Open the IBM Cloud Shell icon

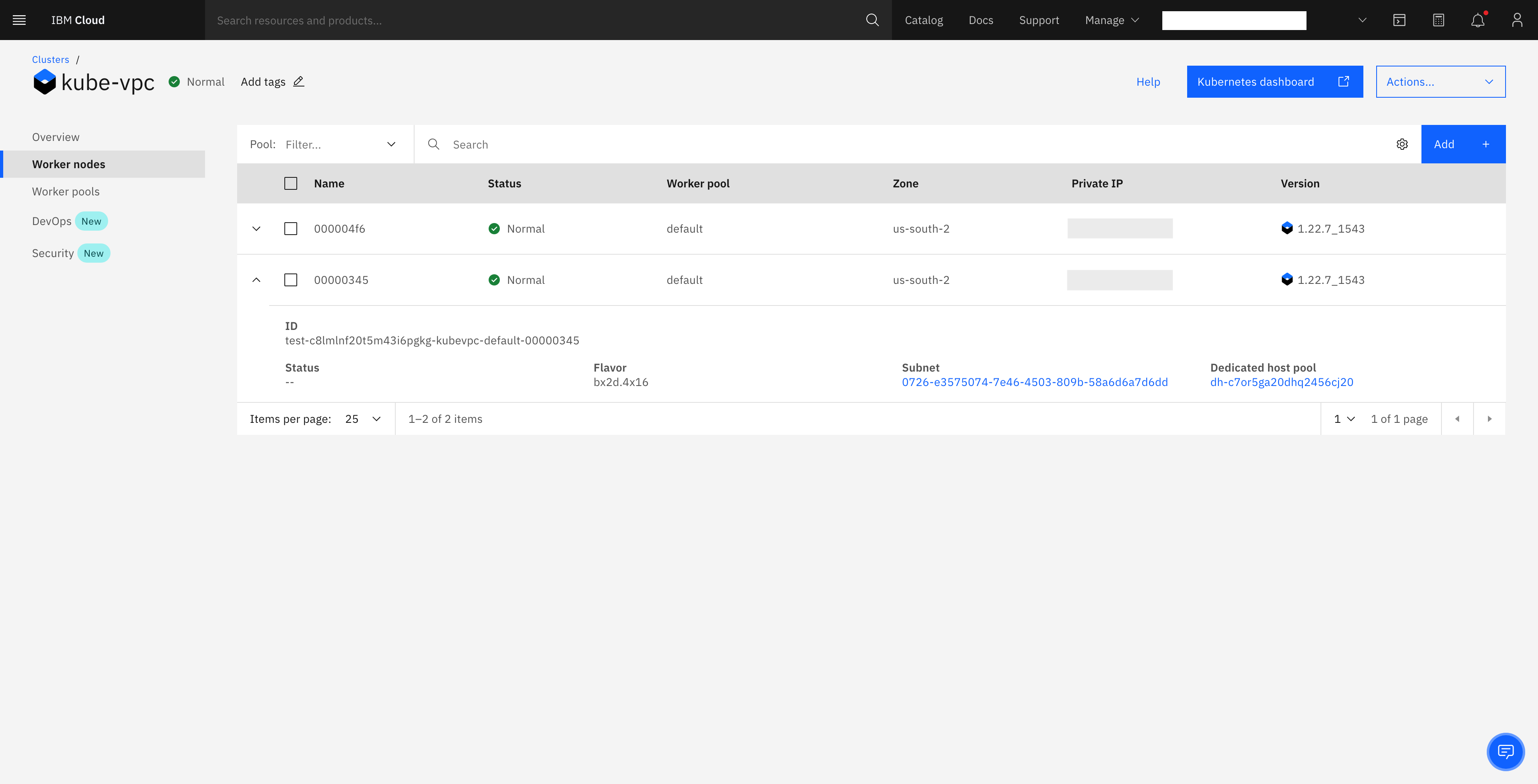coord(1399,20)
